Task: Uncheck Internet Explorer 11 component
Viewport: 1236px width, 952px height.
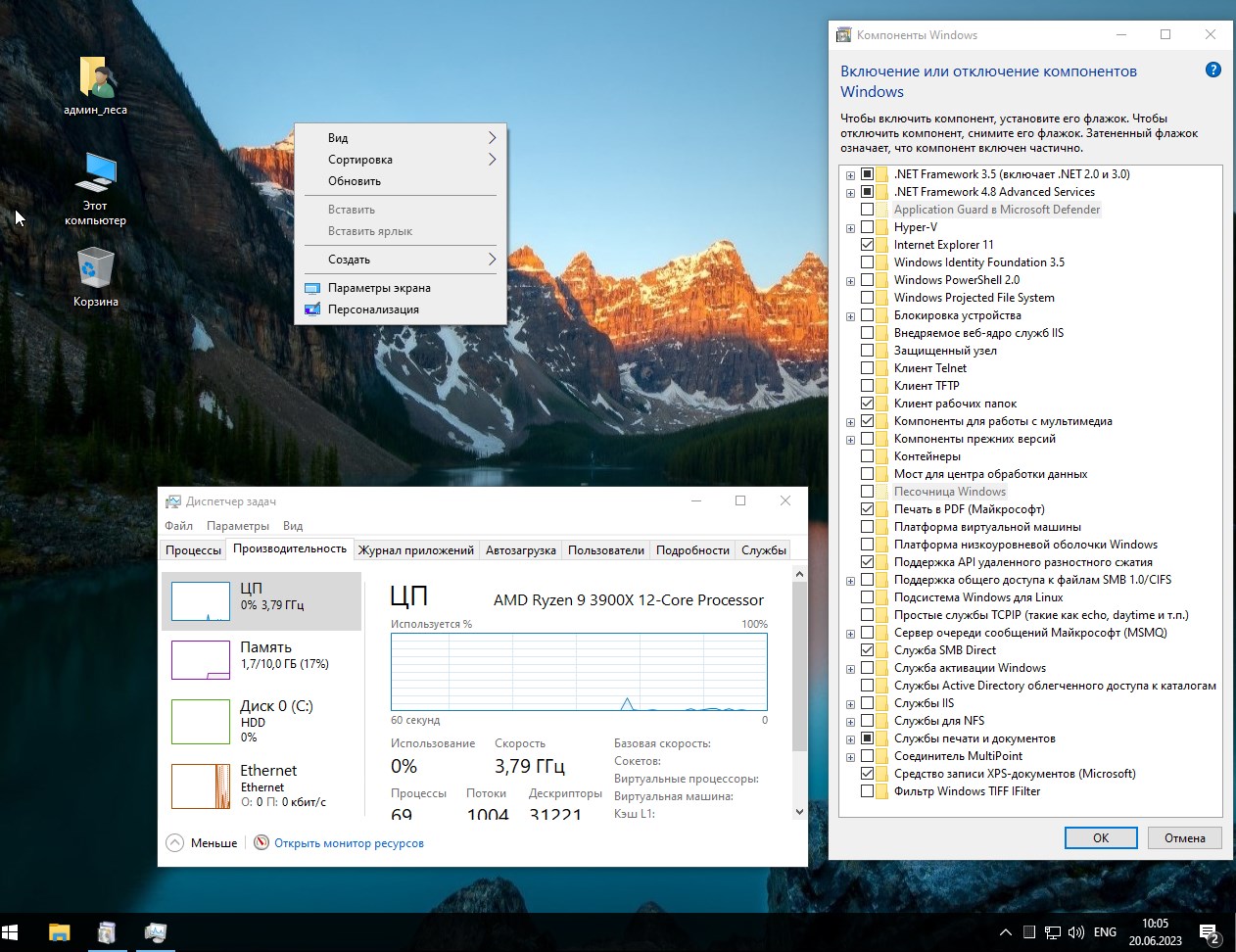Action: [867, 245]
